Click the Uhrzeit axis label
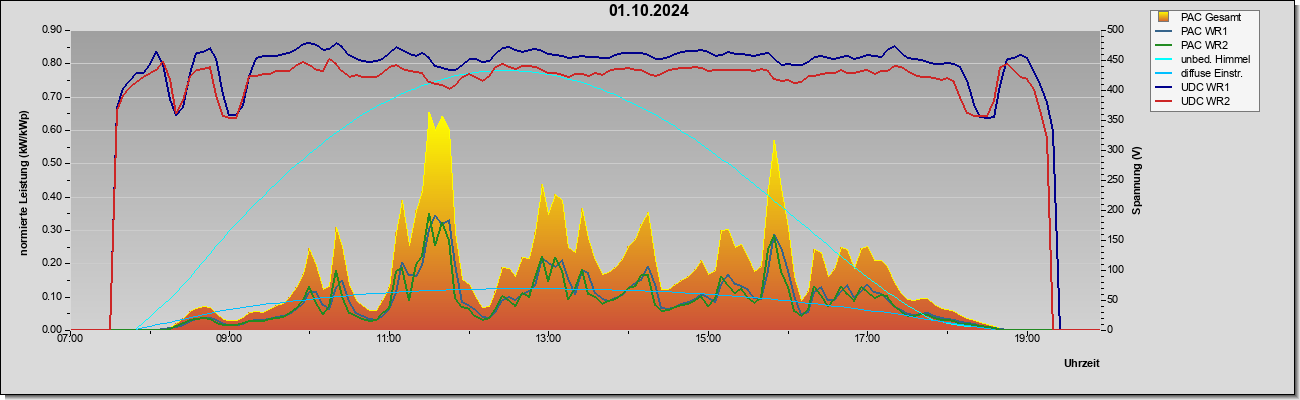1300x400 pixels. click(x=1082, y=364)
